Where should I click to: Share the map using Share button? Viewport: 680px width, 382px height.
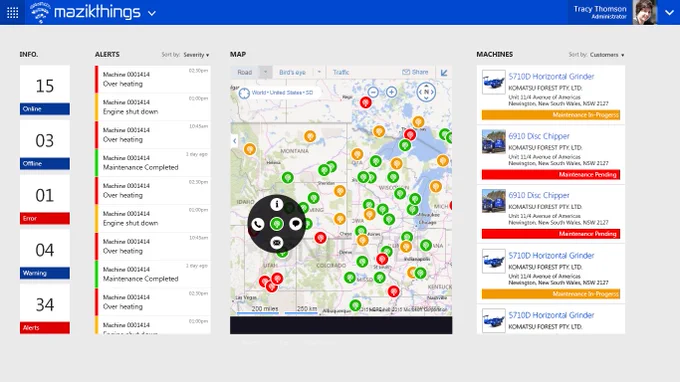pos(415,72)
